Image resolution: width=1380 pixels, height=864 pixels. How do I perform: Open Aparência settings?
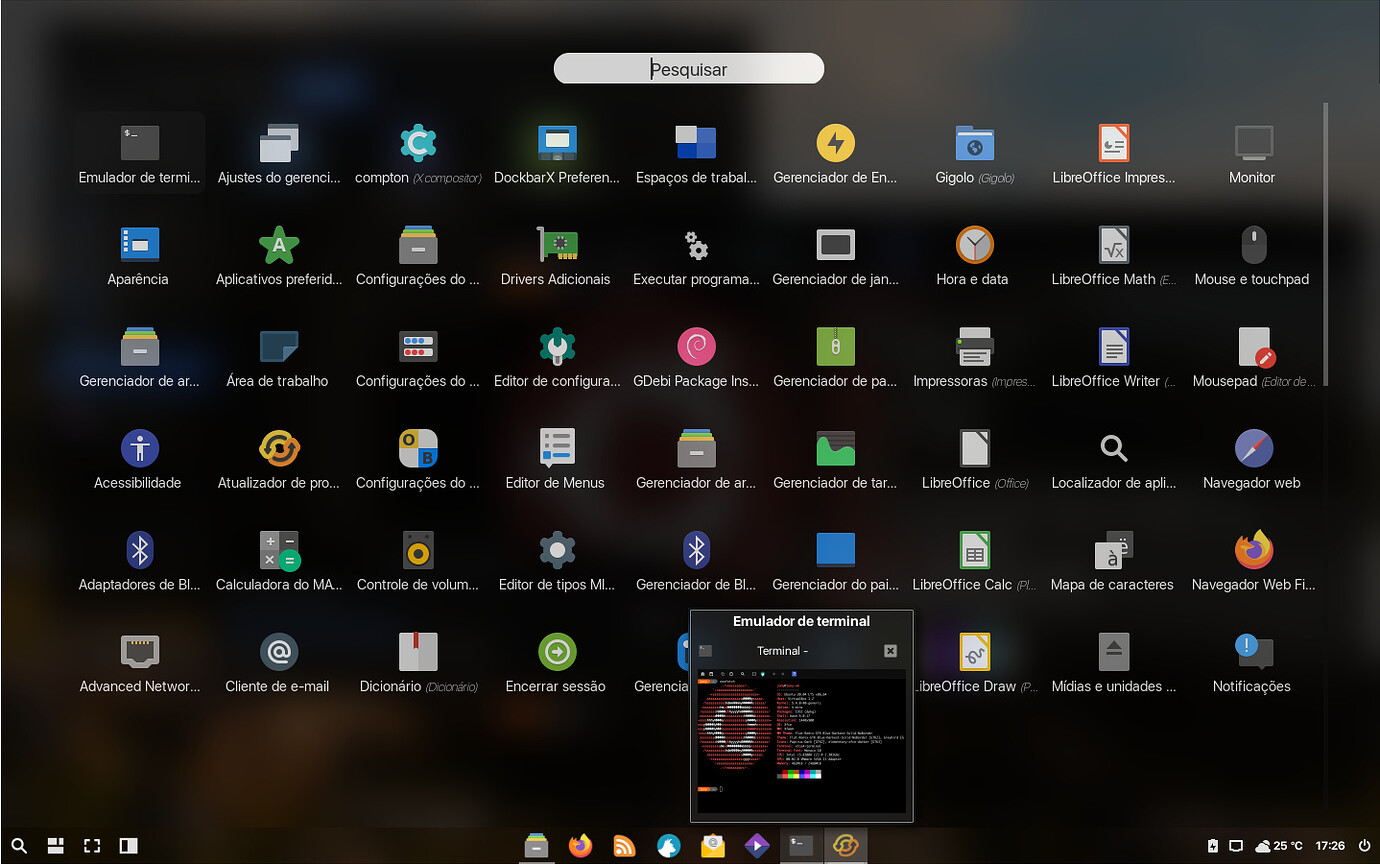(x=140, y=256)
